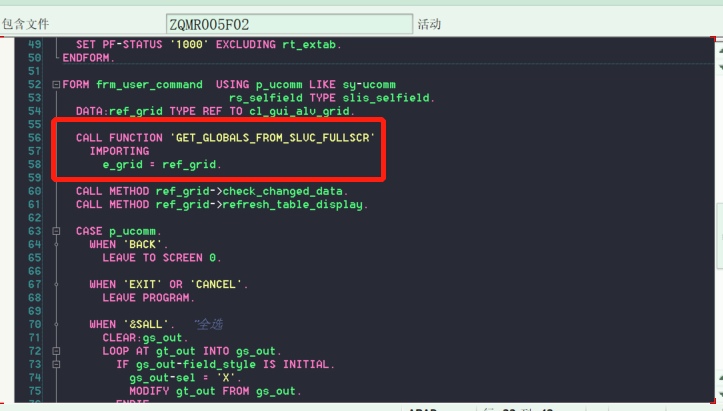Click the 活动 status text

pos(429,24)
